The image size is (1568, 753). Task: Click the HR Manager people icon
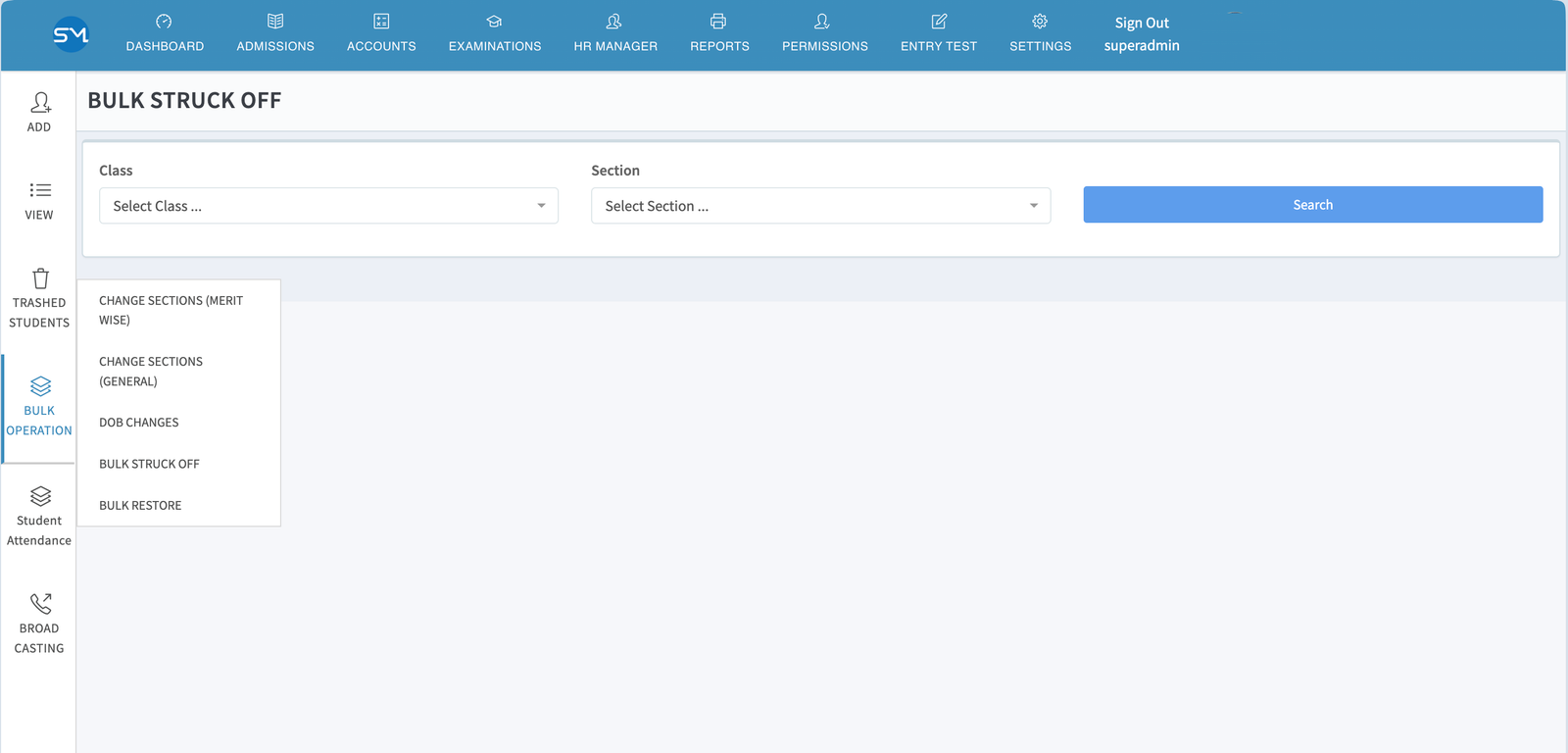614,22
